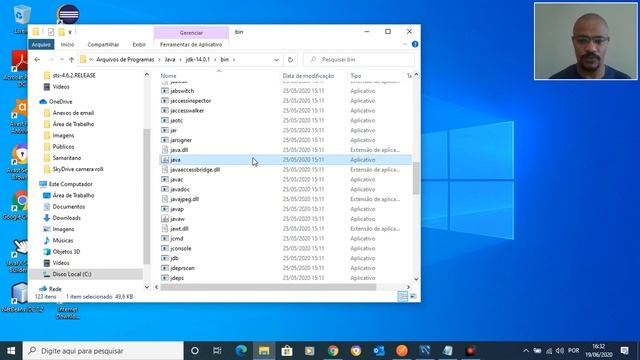Open Microsoft Edge from taskbar
Screen dimensions: 640x360
(241, 351)
